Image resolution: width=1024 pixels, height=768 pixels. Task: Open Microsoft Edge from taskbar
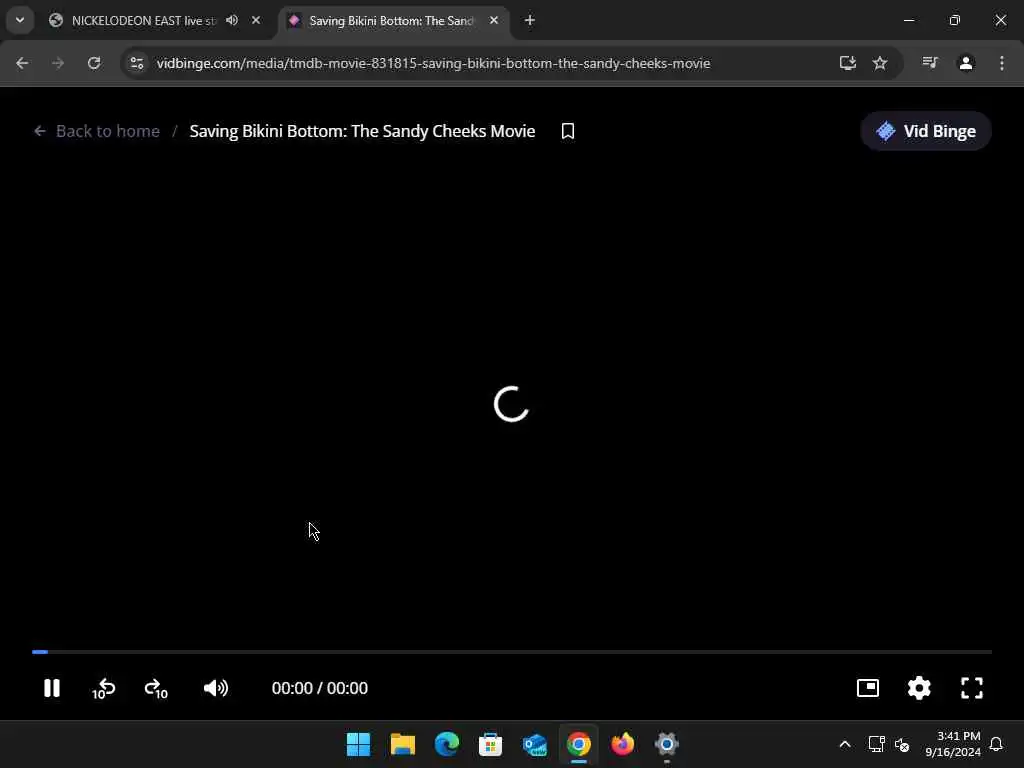point(447,744)
